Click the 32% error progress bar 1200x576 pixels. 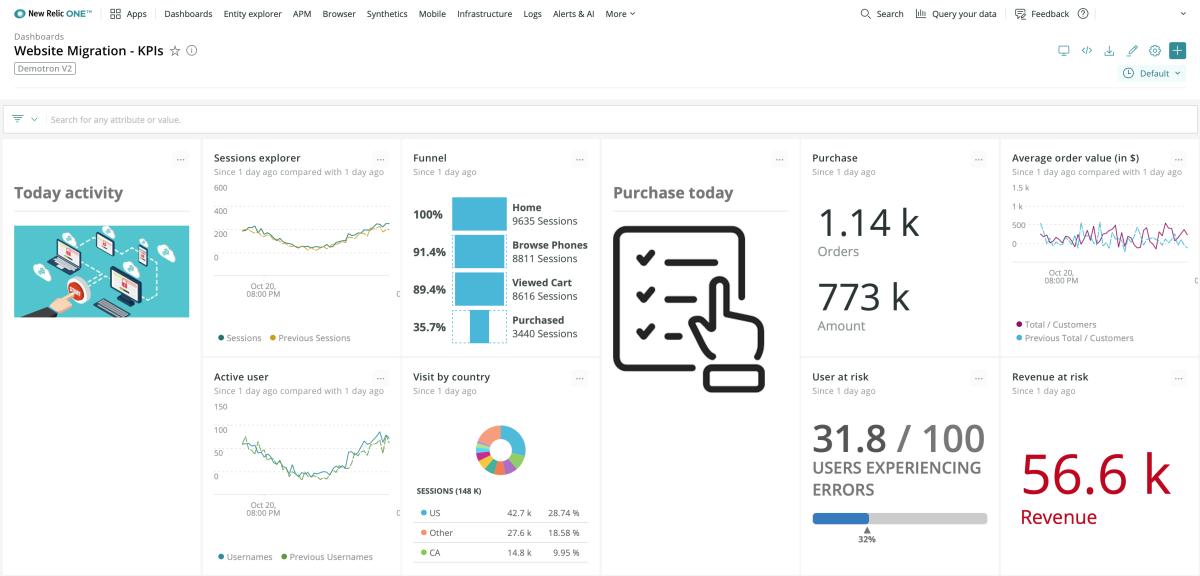point(900,519)
